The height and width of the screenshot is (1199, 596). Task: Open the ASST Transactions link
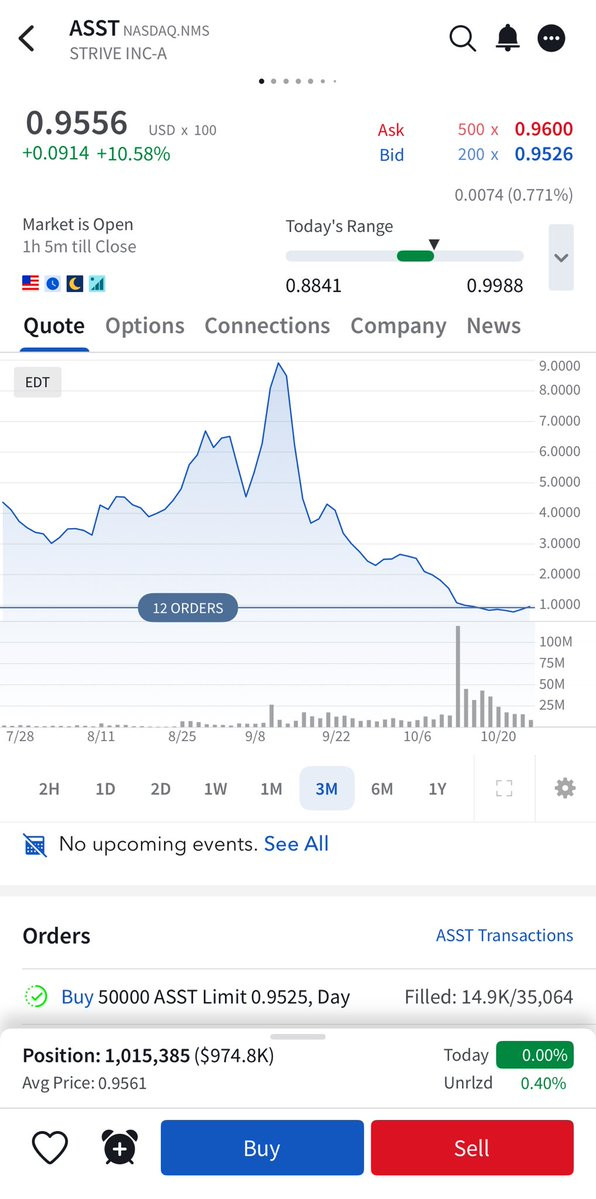pyautogui.click(x=504, y=935)
